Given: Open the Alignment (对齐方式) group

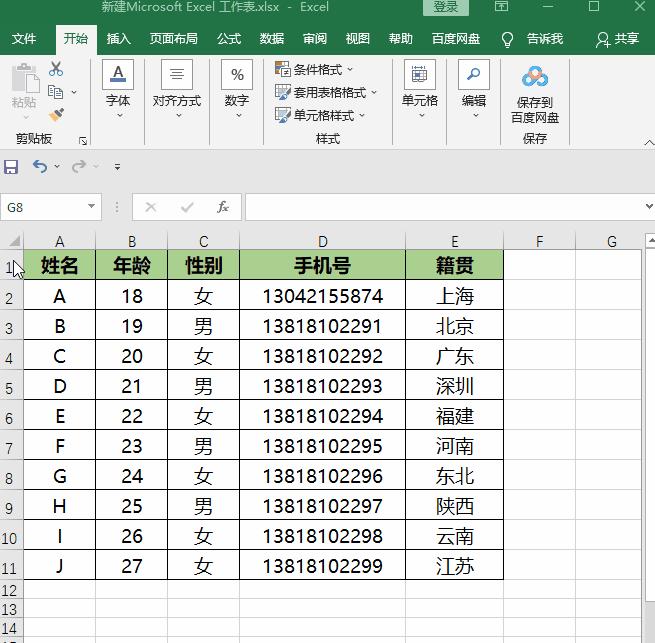Looking at the screenshot, I should [177, 88].
